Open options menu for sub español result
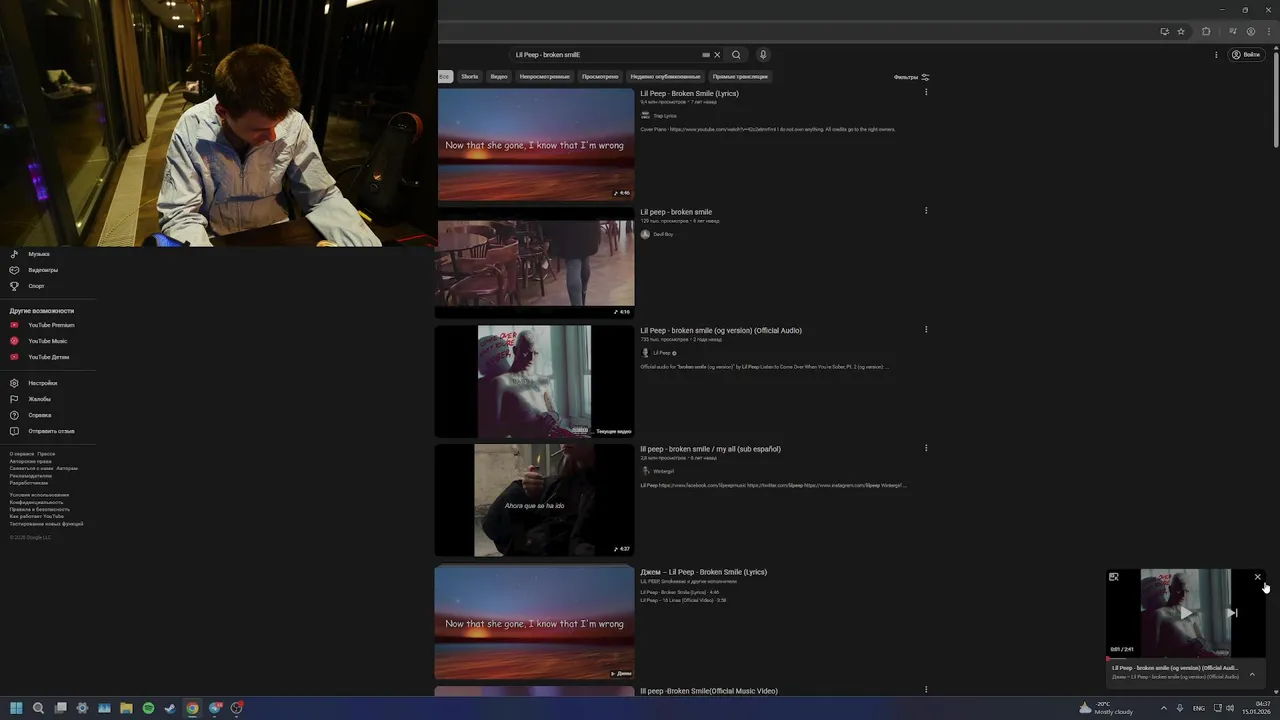Image resolution: width=1280 pixels, height=720 pixels. (x=926, y=448)
